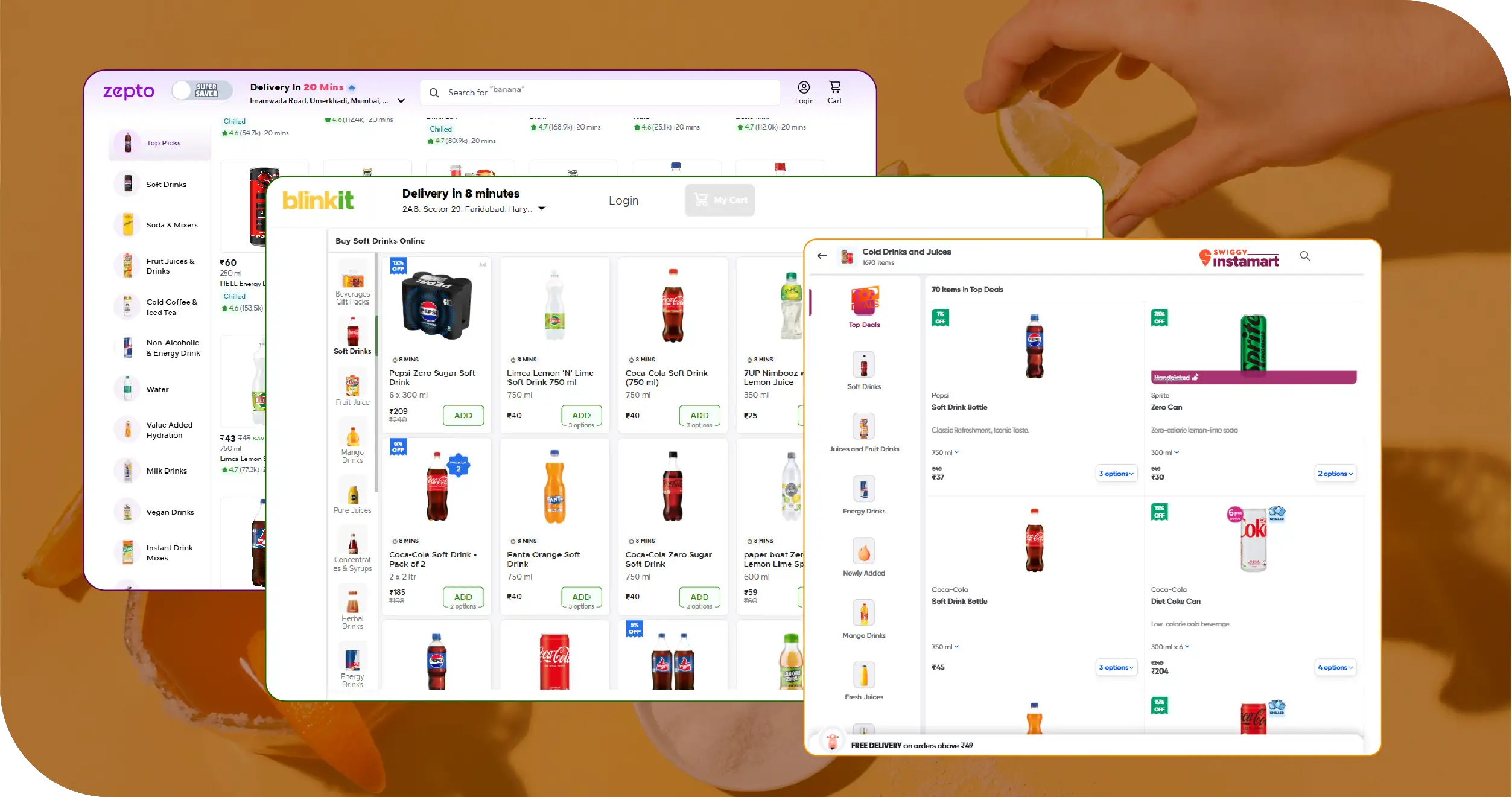The width and height of the screenshot is (1512, 797).
Task: Open 3 options dropdown for Pepsi bottle
Action: tap(1116, 474)
